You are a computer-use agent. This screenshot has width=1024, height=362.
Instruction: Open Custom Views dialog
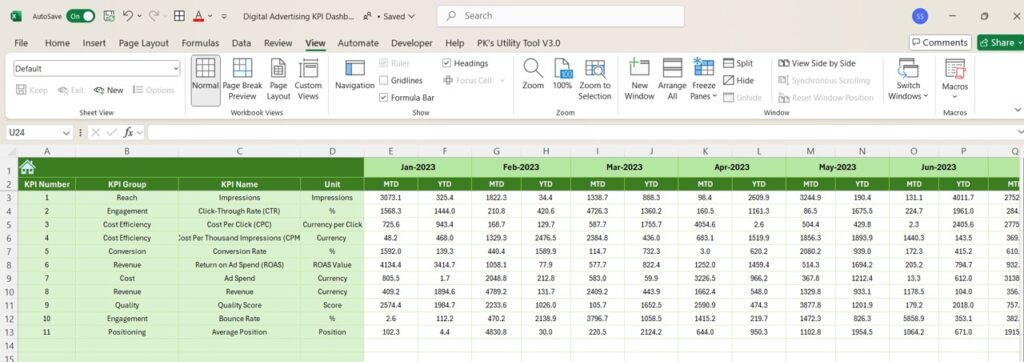(x=308, y=80)
